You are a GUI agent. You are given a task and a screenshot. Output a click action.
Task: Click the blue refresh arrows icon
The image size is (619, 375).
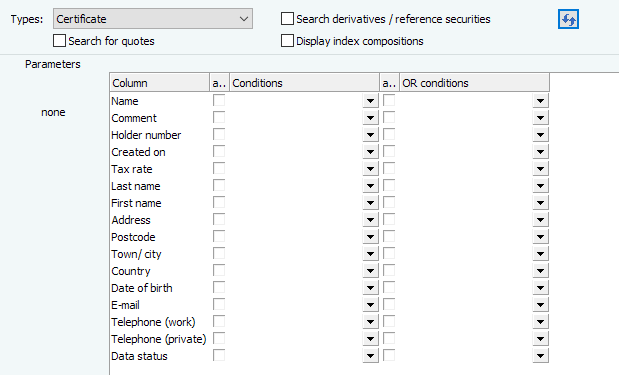pyautogui.click(x=568, y=19)
